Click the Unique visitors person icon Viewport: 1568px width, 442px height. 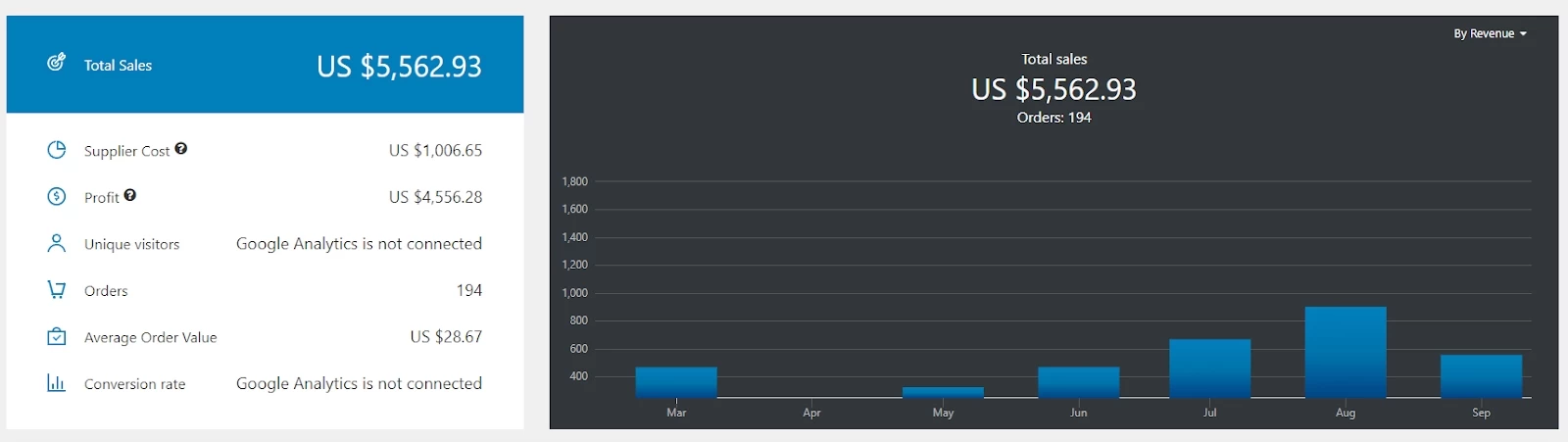57,243
